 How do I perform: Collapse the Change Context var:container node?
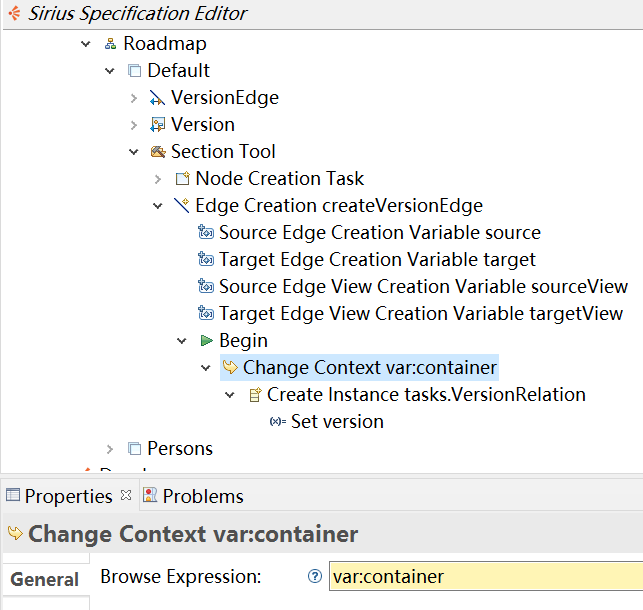[206, 368]
